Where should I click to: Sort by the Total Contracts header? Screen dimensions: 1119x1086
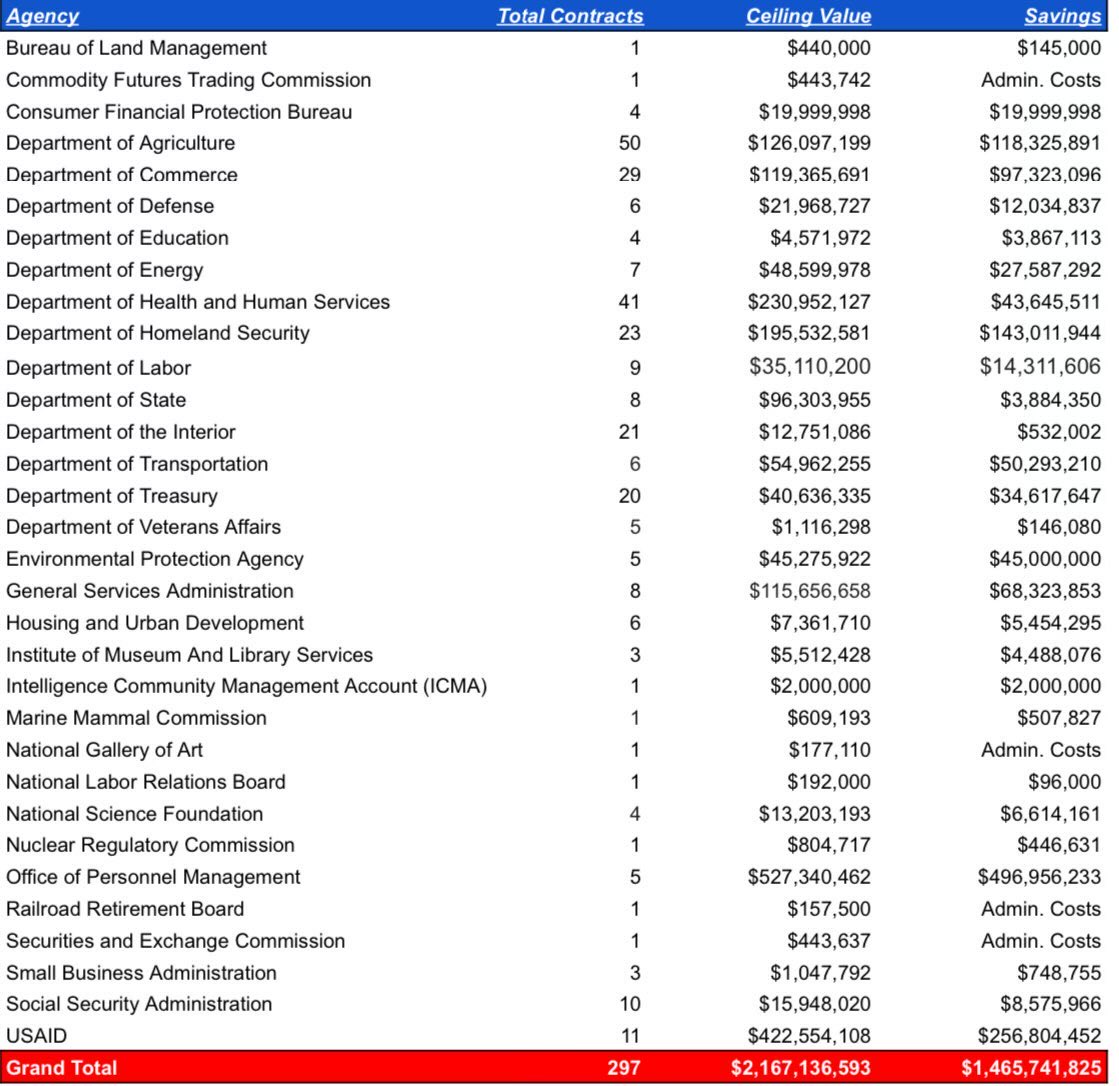pos(570,16)
